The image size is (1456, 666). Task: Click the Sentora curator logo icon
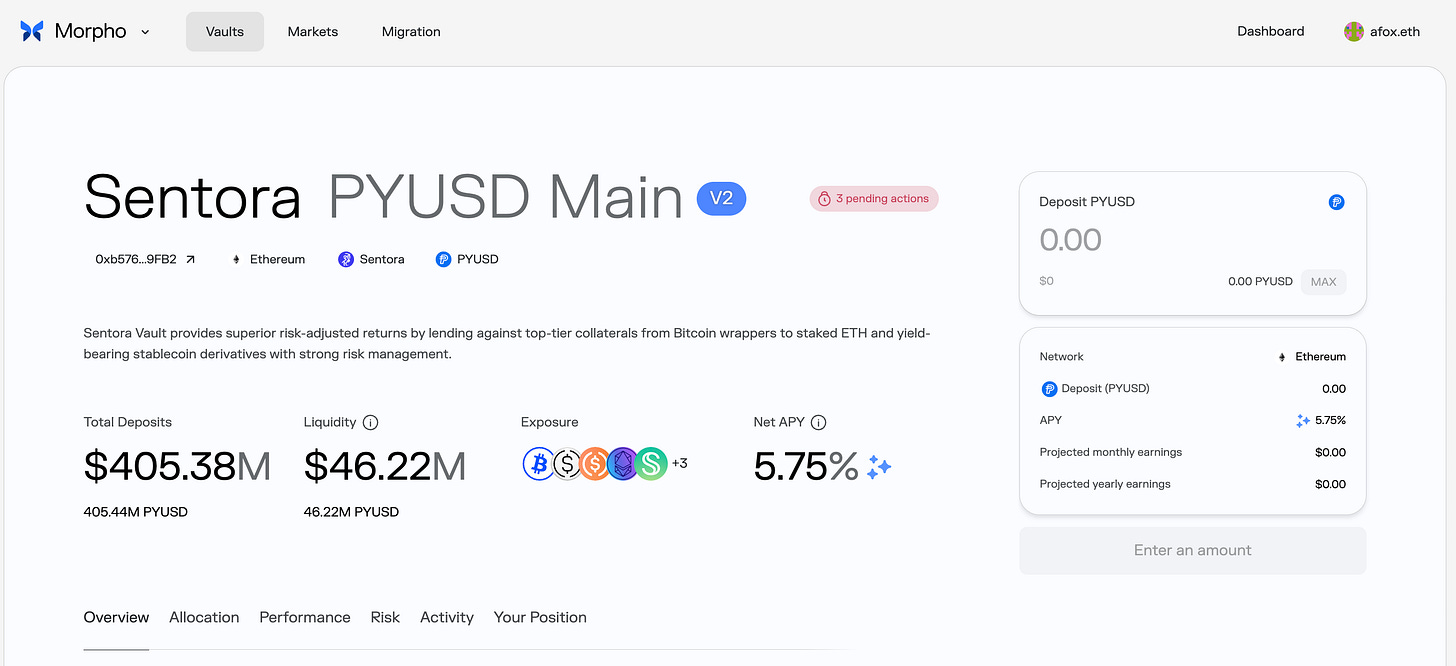pos(346,259)
